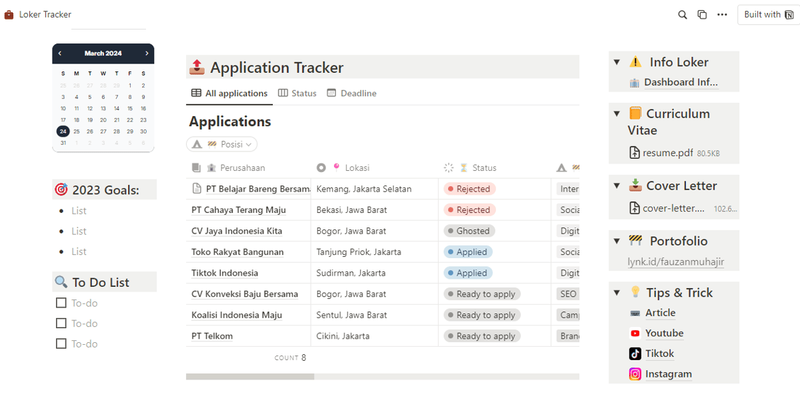The height and width of the screenshot is (401, 800).
Task: Go to next month in calendar
Action: click(147, 53)
